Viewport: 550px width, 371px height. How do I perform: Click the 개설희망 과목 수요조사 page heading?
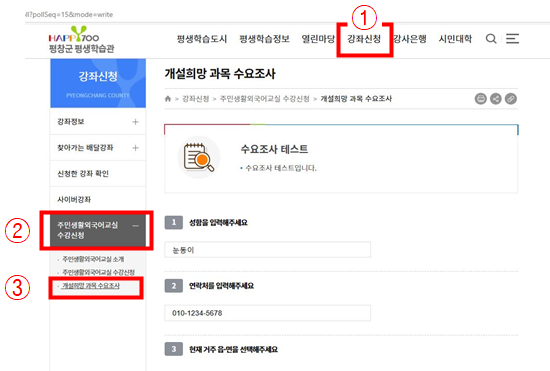tap(220, 74)
